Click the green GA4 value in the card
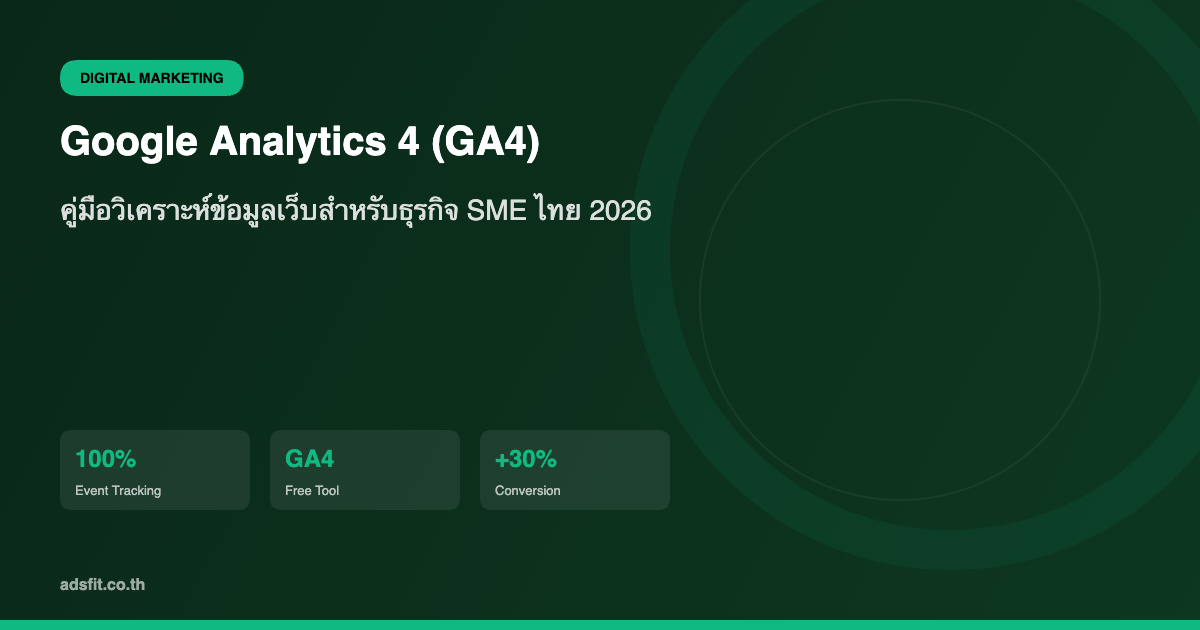1200x630 pixels. point(309,459)
